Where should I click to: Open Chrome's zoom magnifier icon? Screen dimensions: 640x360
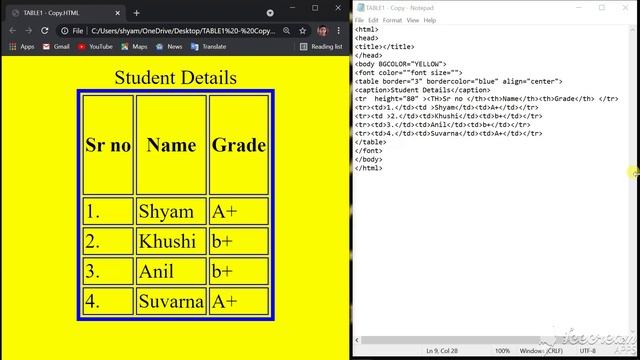[x=287, y=31]
